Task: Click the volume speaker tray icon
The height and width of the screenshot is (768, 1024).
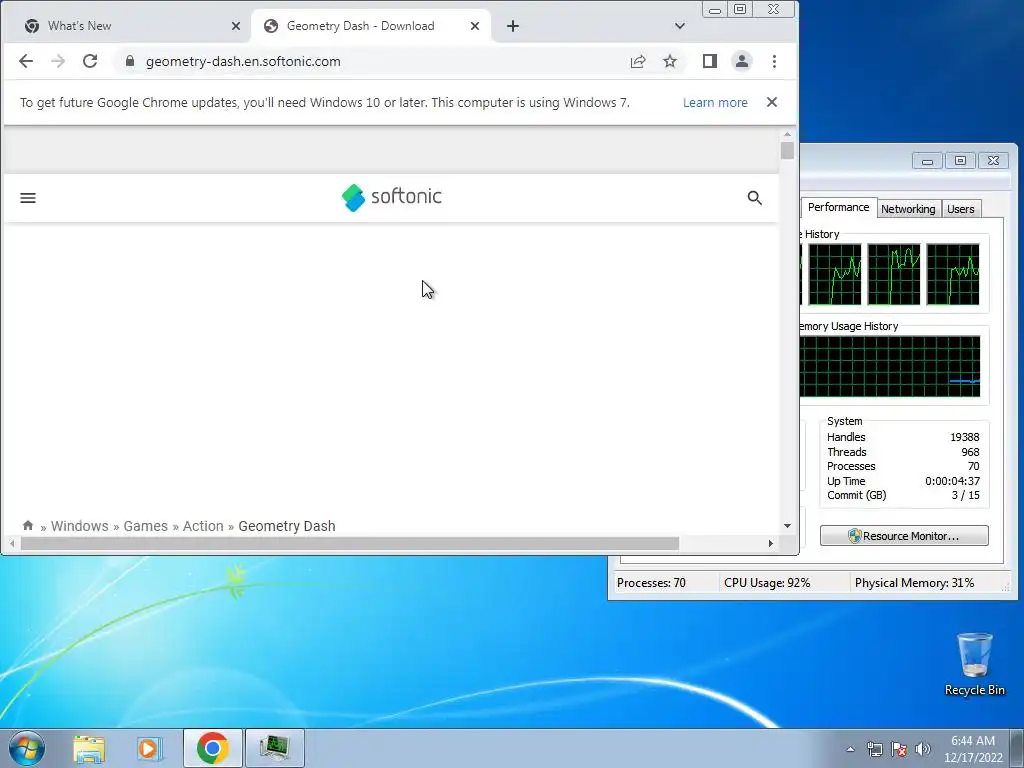Action: (x=923, y=749)
